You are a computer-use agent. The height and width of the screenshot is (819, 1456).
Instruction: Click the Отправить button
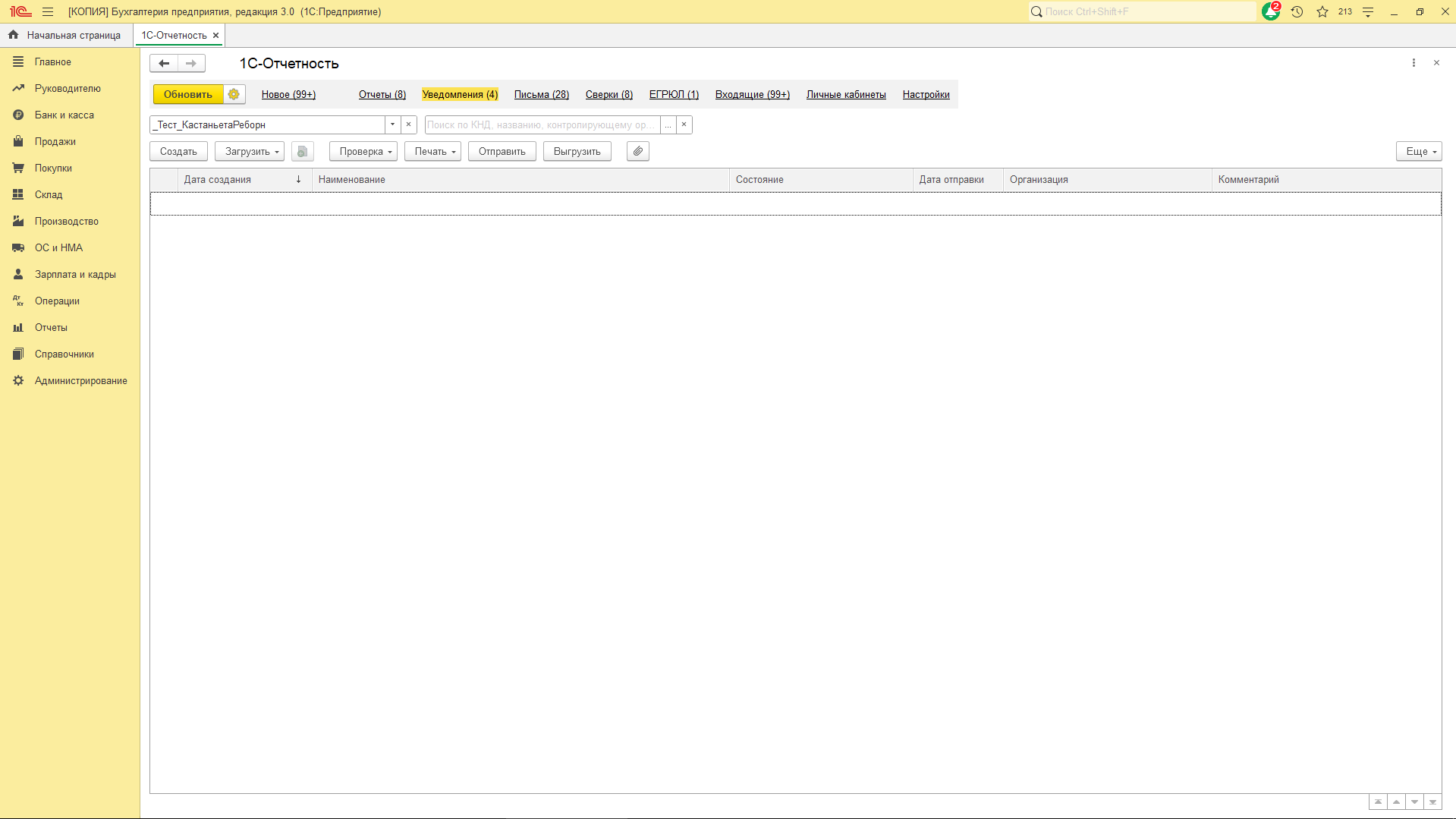502,151
